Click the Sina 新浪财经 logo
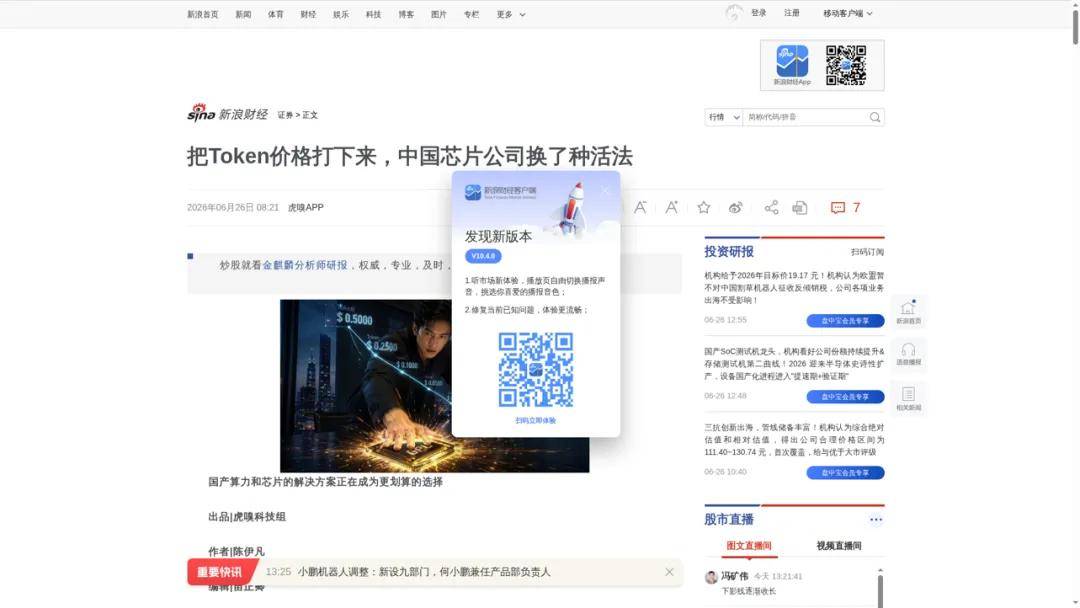This screenshot has height=608, width=1080. (227, 113)
